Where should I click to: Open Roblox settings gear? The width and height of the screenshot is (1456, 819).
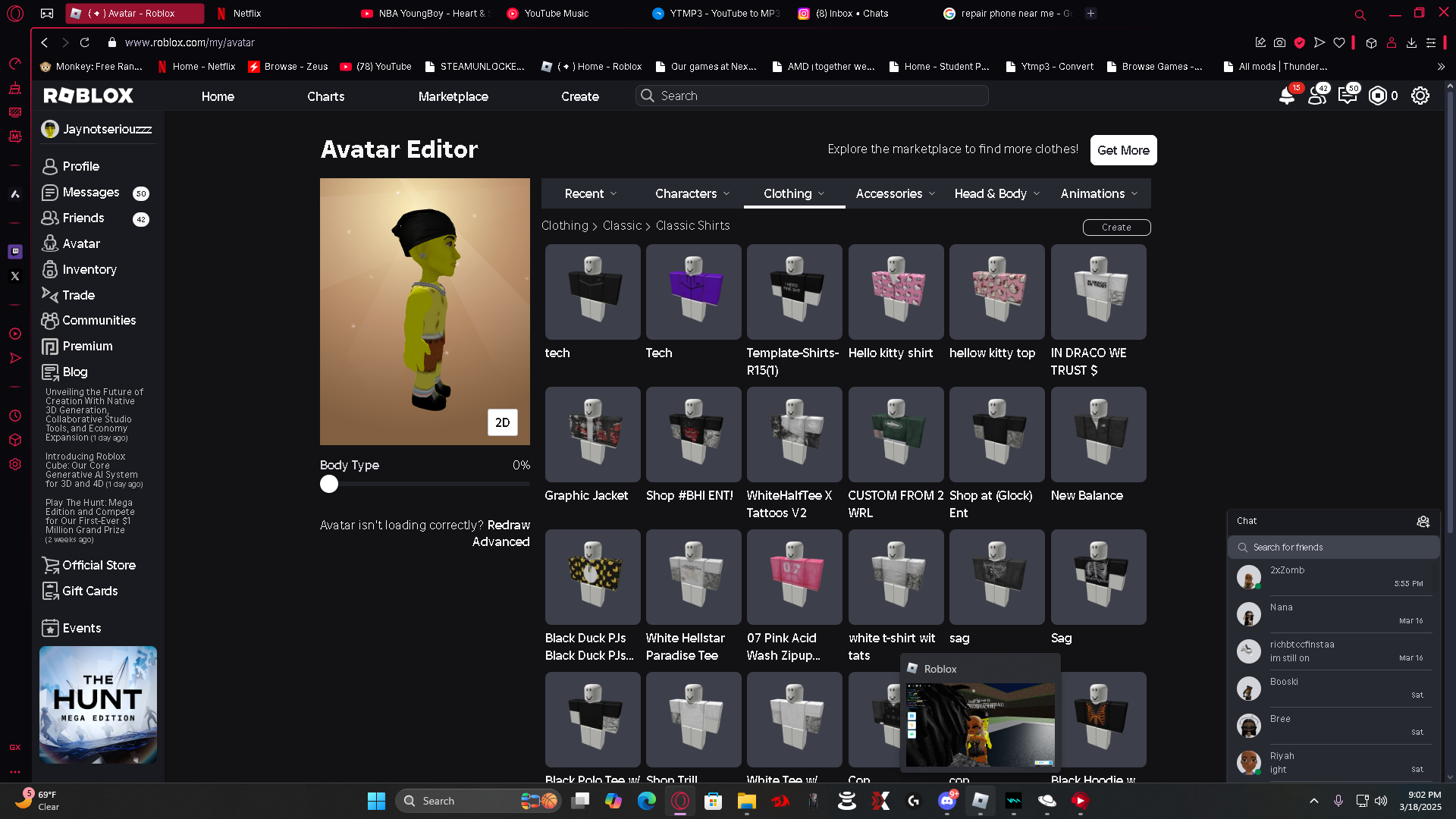click(1420, 96)
